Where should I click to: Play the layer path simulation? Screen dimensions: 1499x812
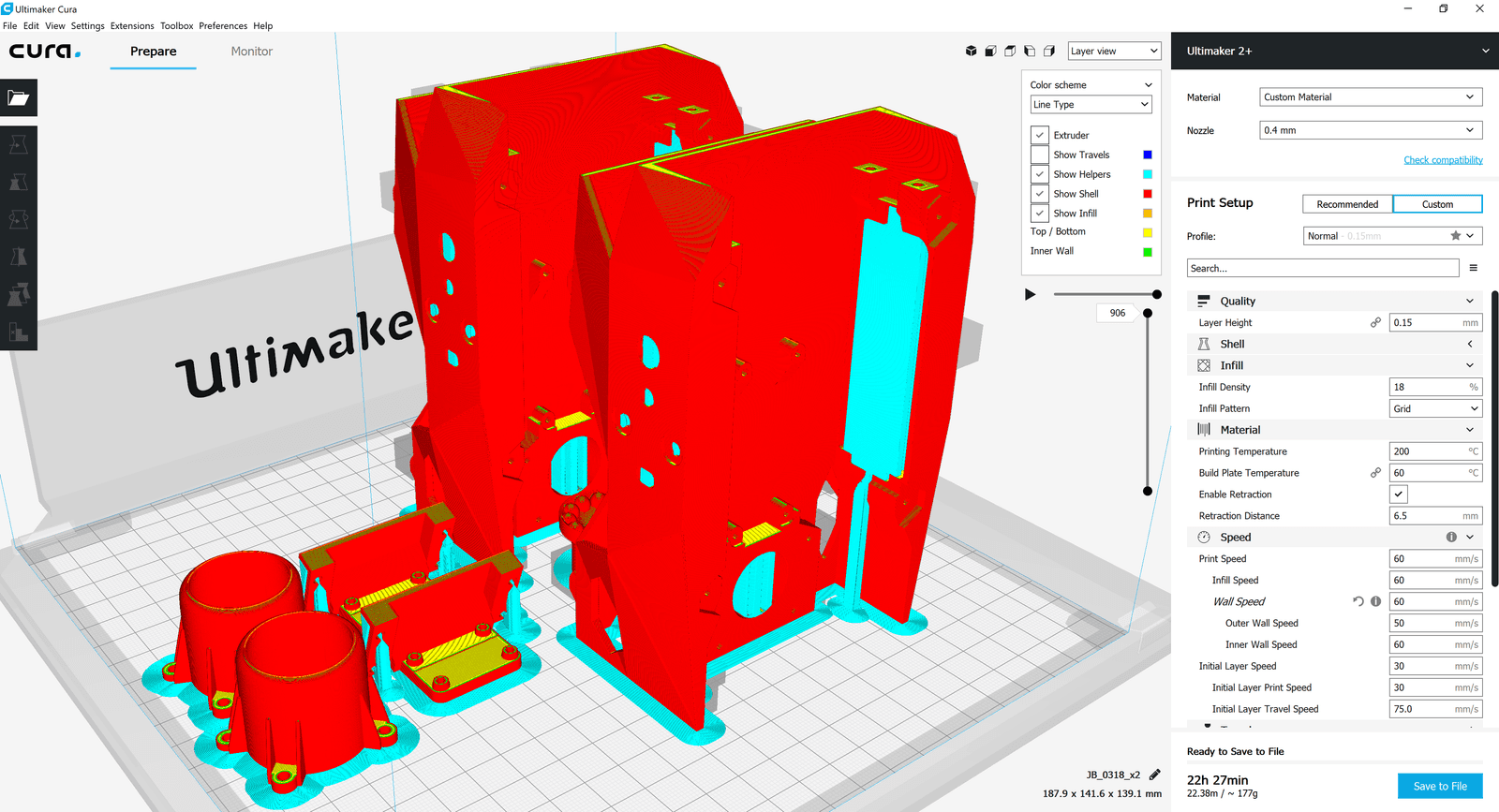point(1031,294)
